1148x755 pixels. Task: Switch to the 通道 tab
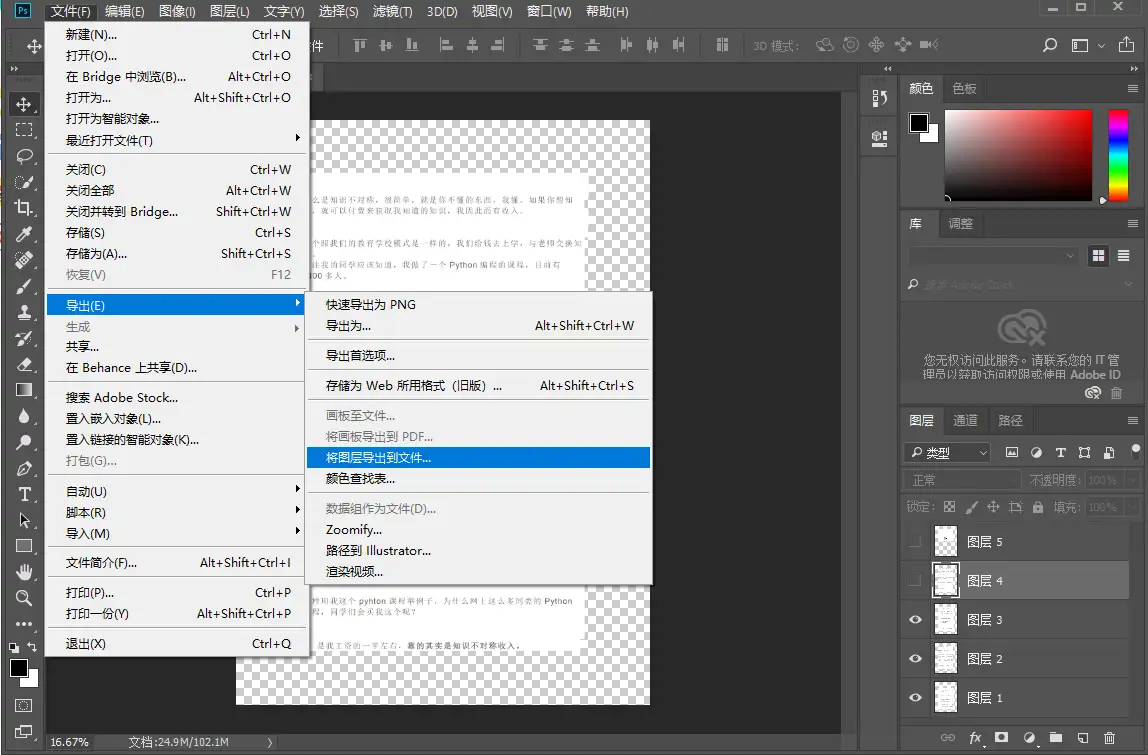(965, 421)
